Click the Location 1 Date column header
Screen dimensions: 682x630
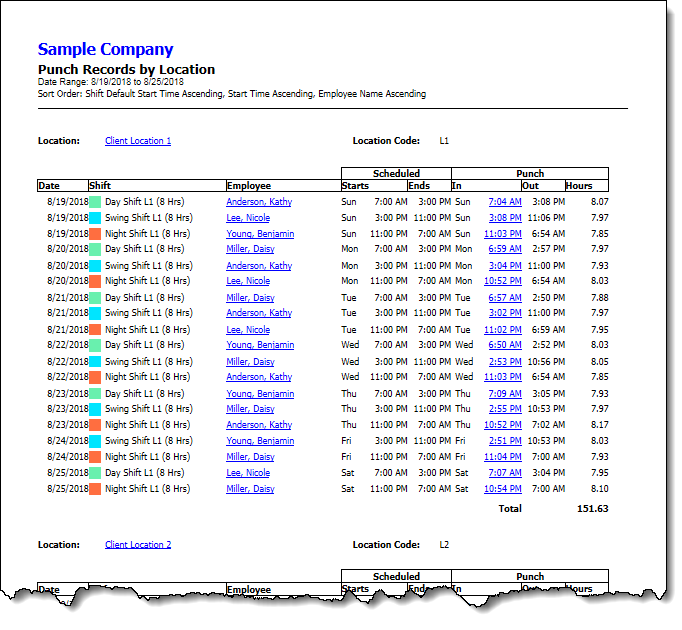[x=63, y=185]
